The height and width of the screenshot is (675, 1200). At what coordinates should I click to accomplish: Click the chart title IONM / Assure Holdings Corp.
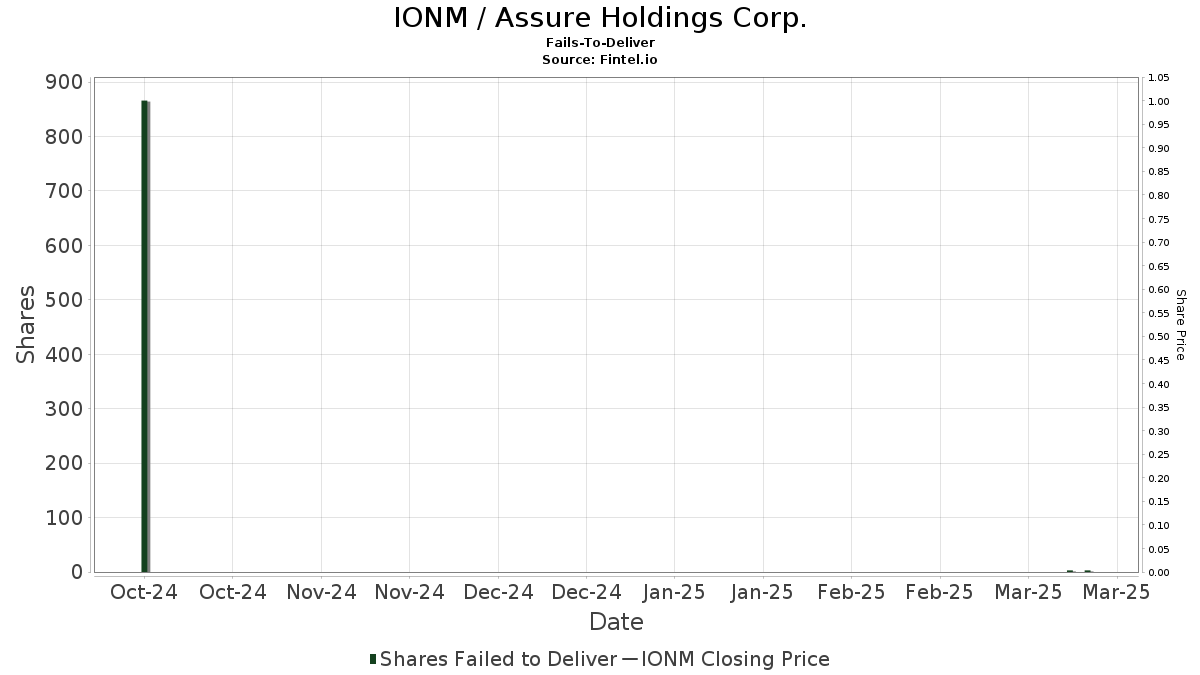[600, 18]
